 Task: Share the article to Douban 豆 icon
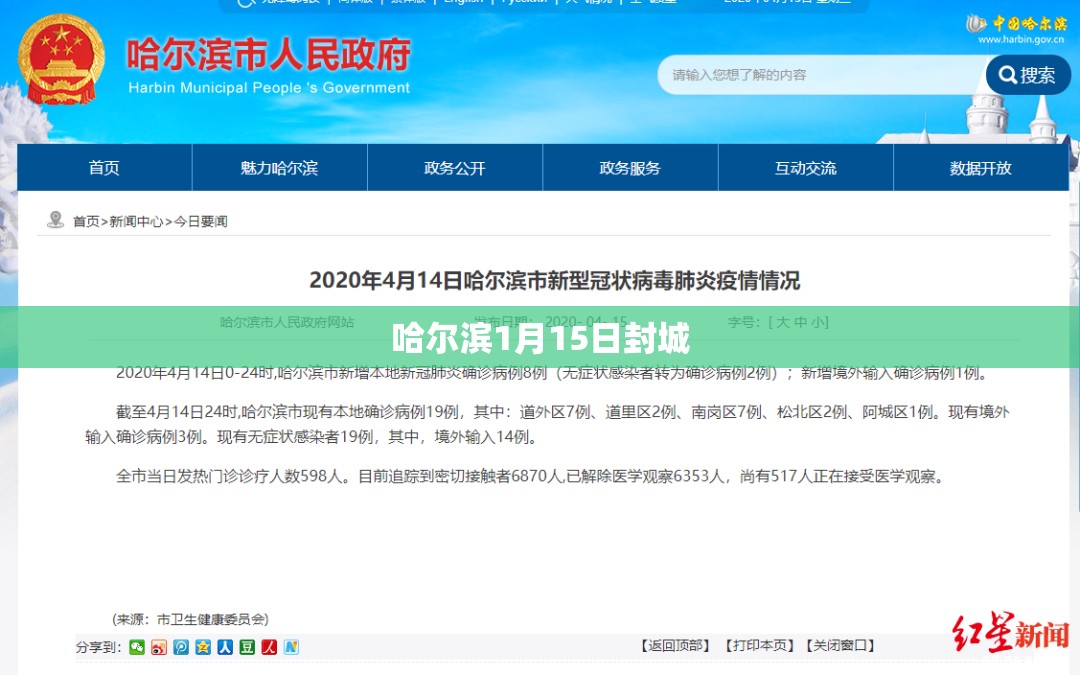click(x=247, y=647)
